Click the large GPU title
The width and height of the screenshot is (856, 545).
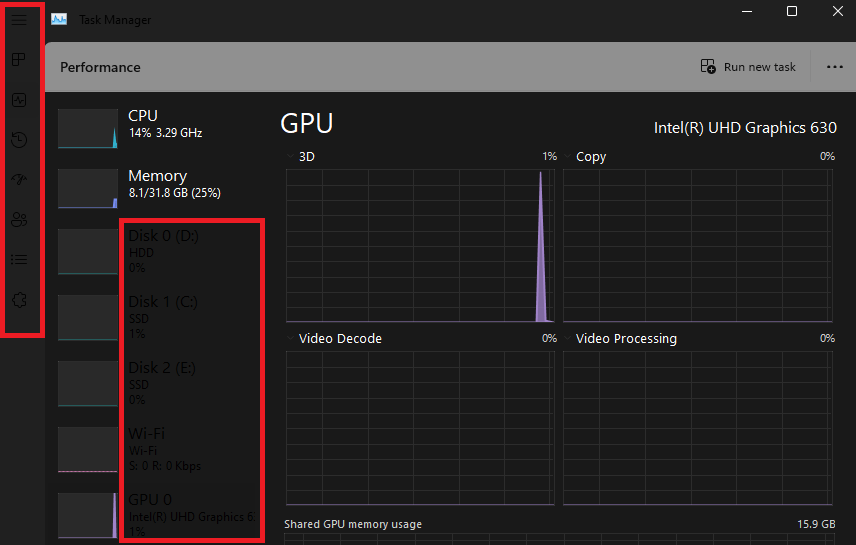(x=307, y=123)
